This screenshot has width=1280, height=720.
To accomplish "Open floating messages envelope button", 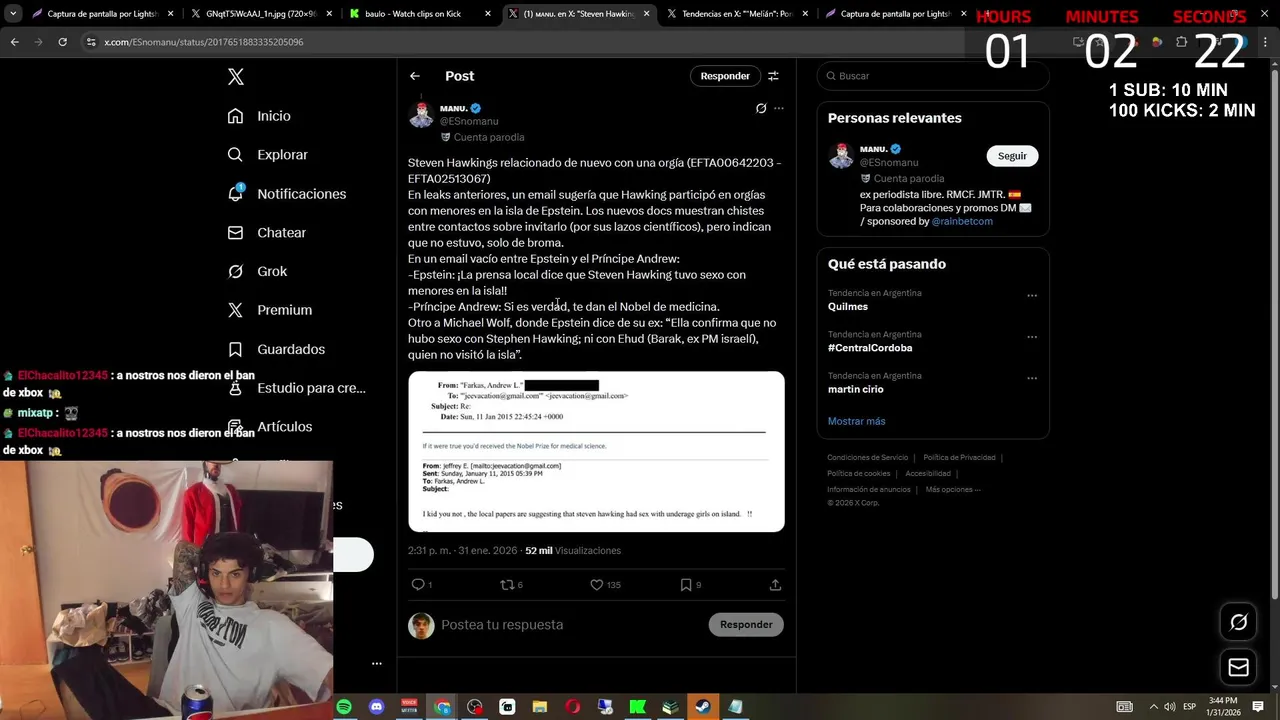I will (x=1238, y=668).
